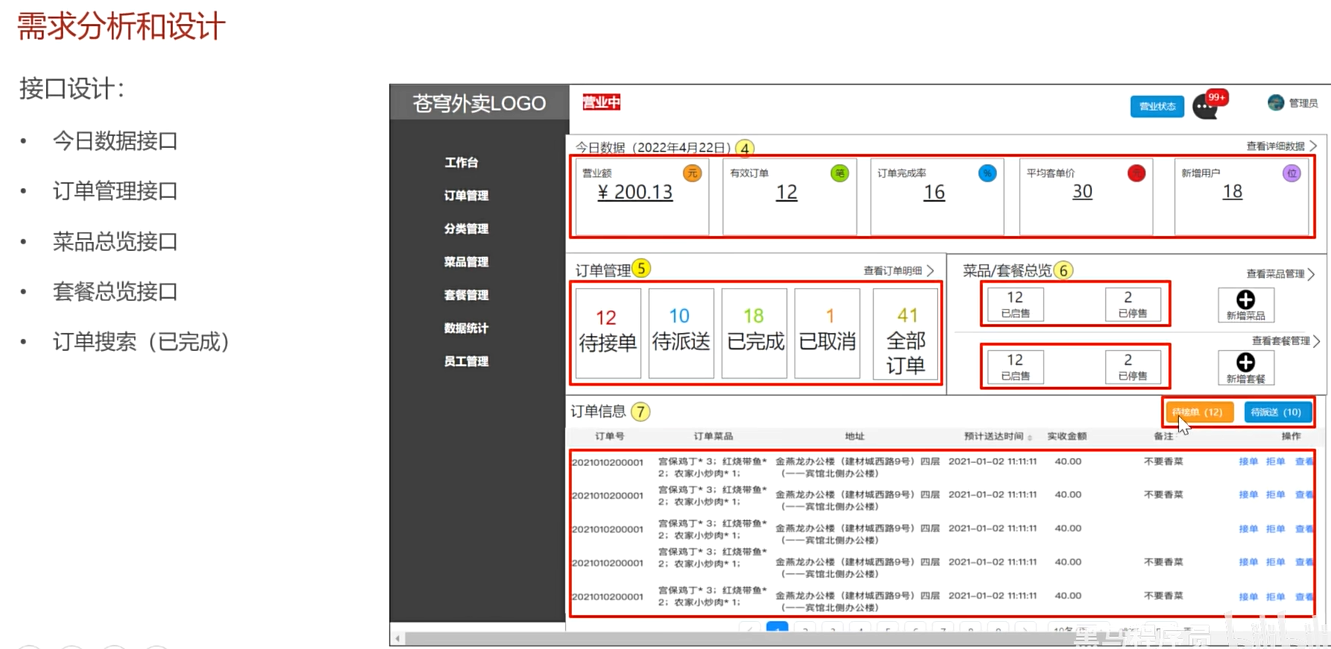The image size is (1331, 649).
Task: Click the 菜品/套餐总览 section heading
Action: coord(1007,270)
